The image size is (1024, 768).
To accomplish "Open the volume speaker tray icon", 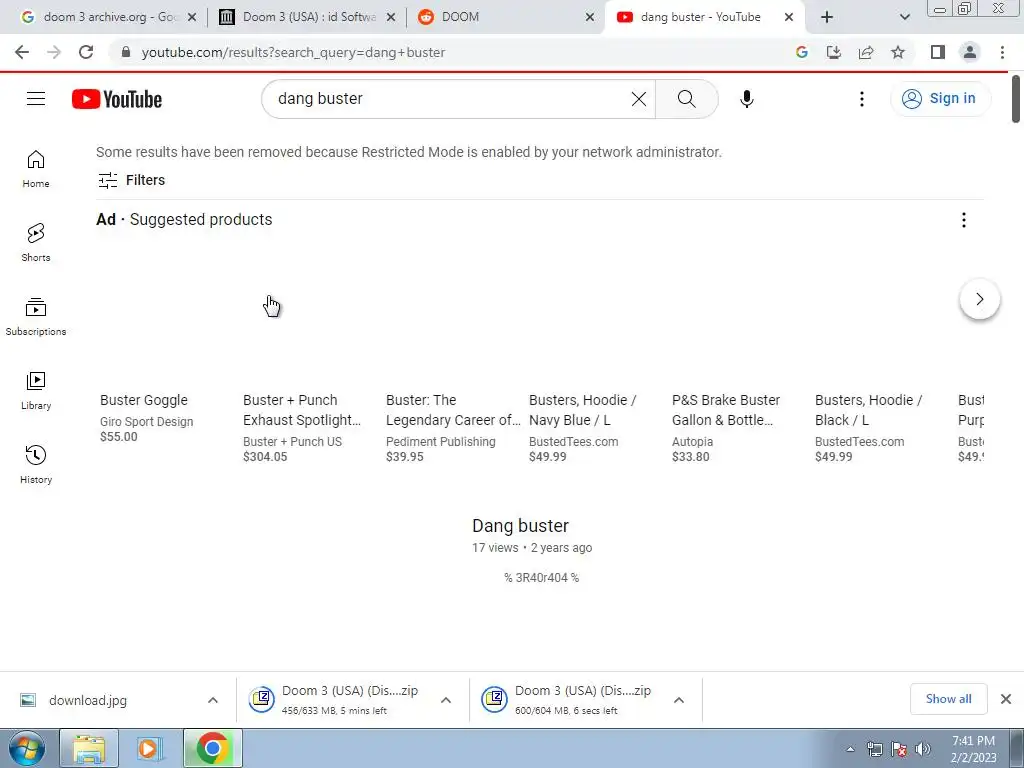I will pos(922,749).
